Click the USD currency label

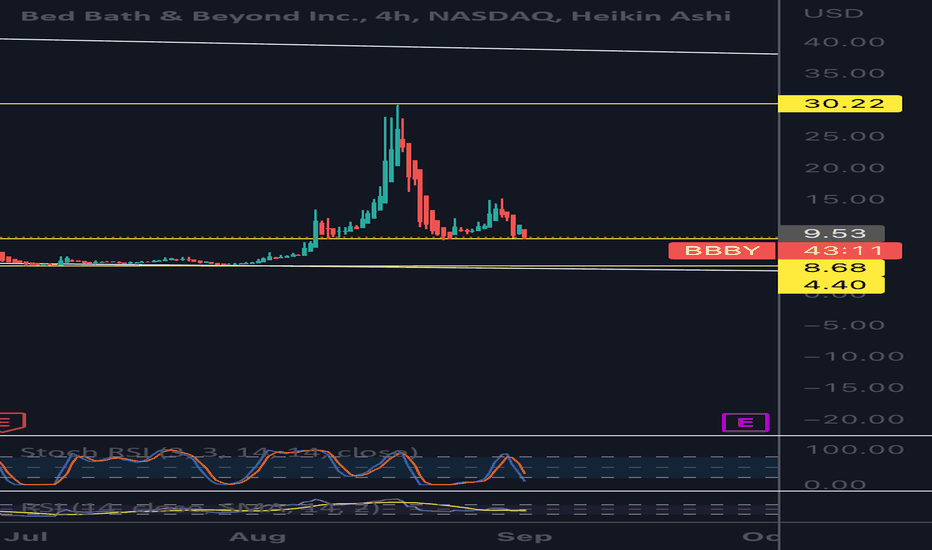pyautogui.click(x=833, y=13)
